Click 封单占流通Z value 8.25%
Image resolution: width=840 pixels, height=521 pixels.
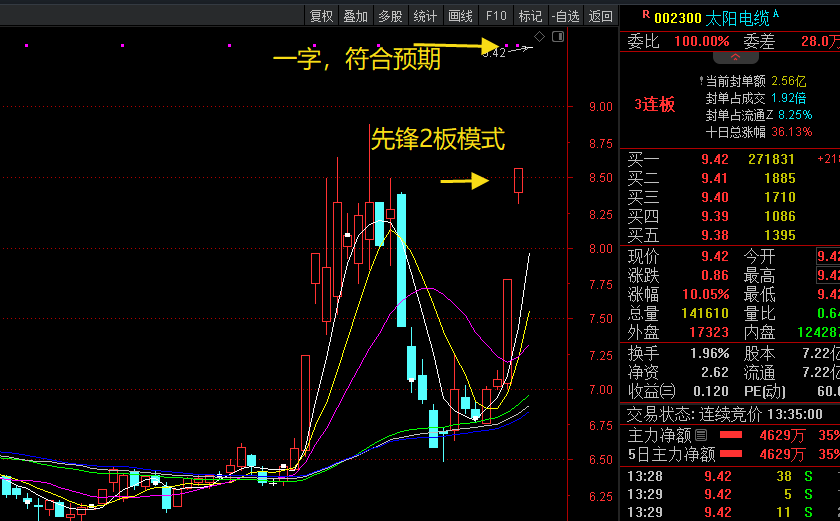point(795,115)
